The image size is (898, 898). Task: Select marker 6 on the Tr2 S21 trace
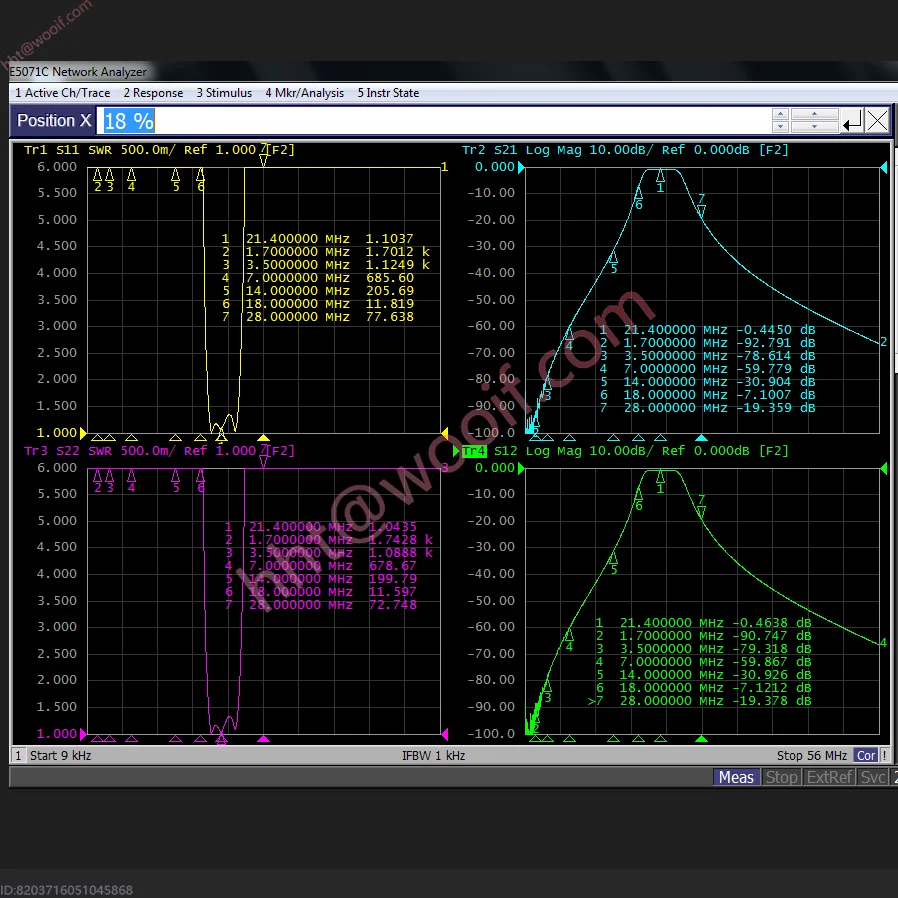click(639, 195)
